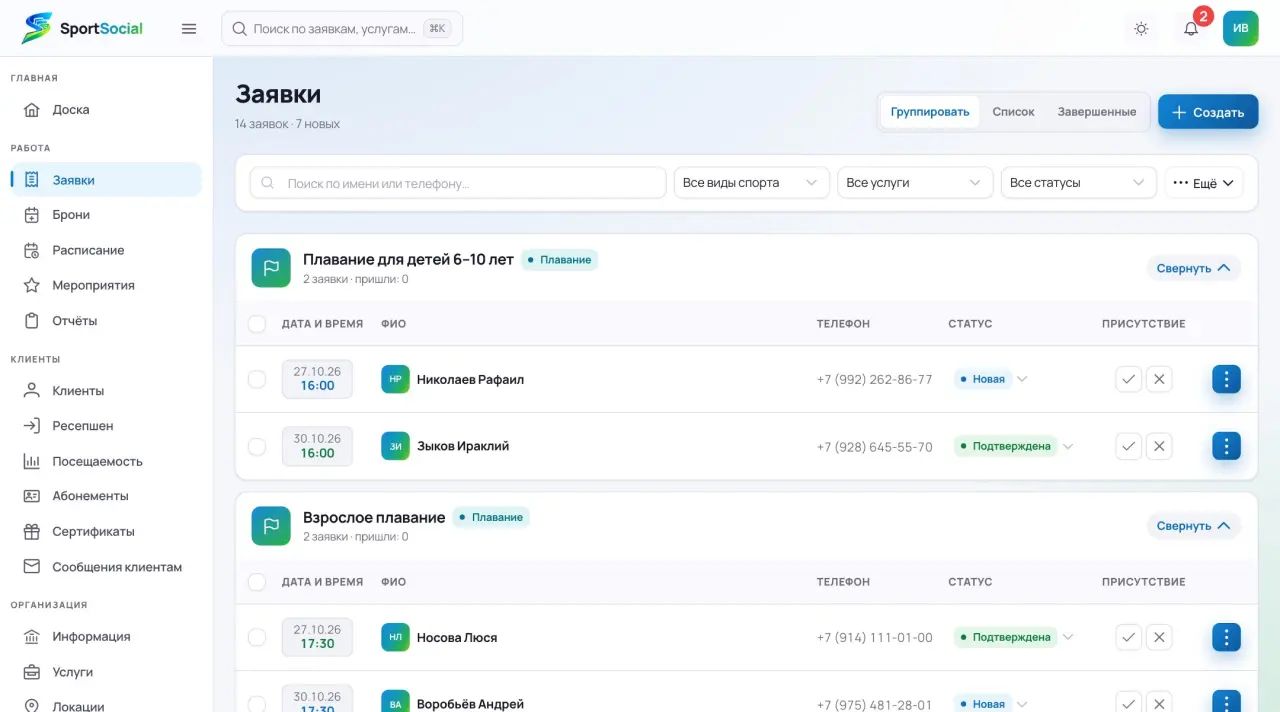Open three-dot actions for Носова Люся
Image resolution: width=1280 pixels, height=712 pixels.
tap(1226, 638)
